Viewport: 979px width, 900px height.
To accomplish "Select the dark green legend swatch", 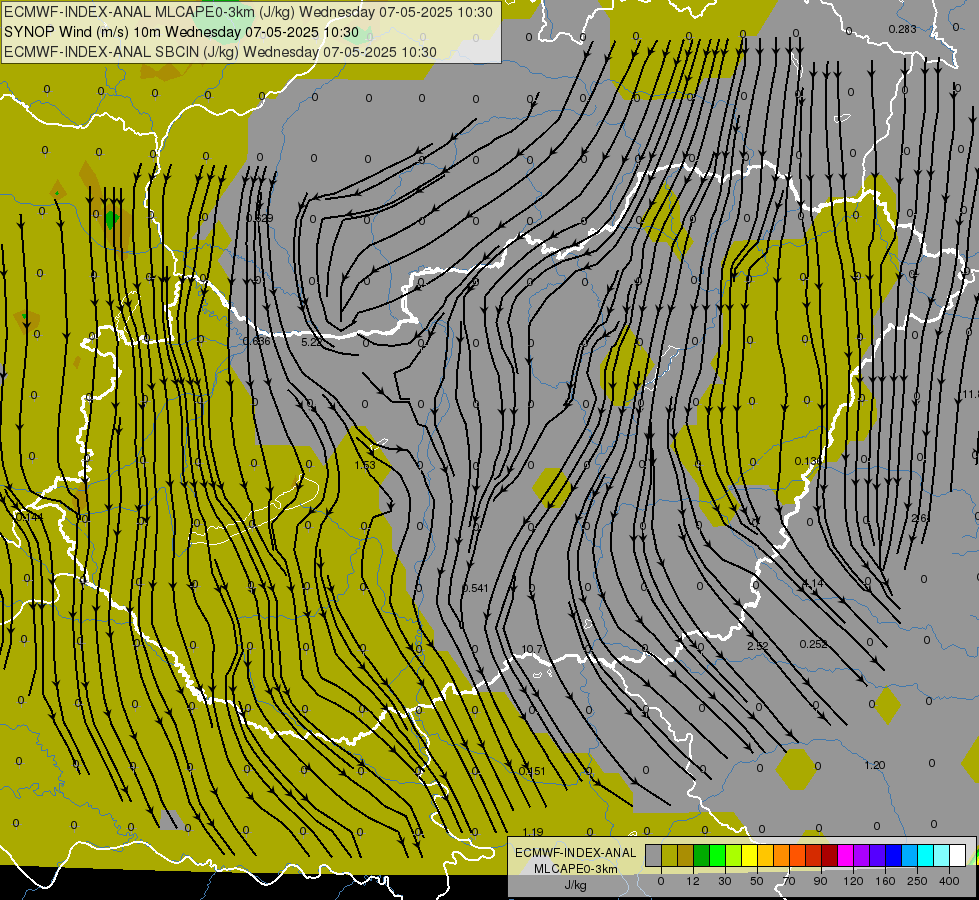I will (701, 855).
